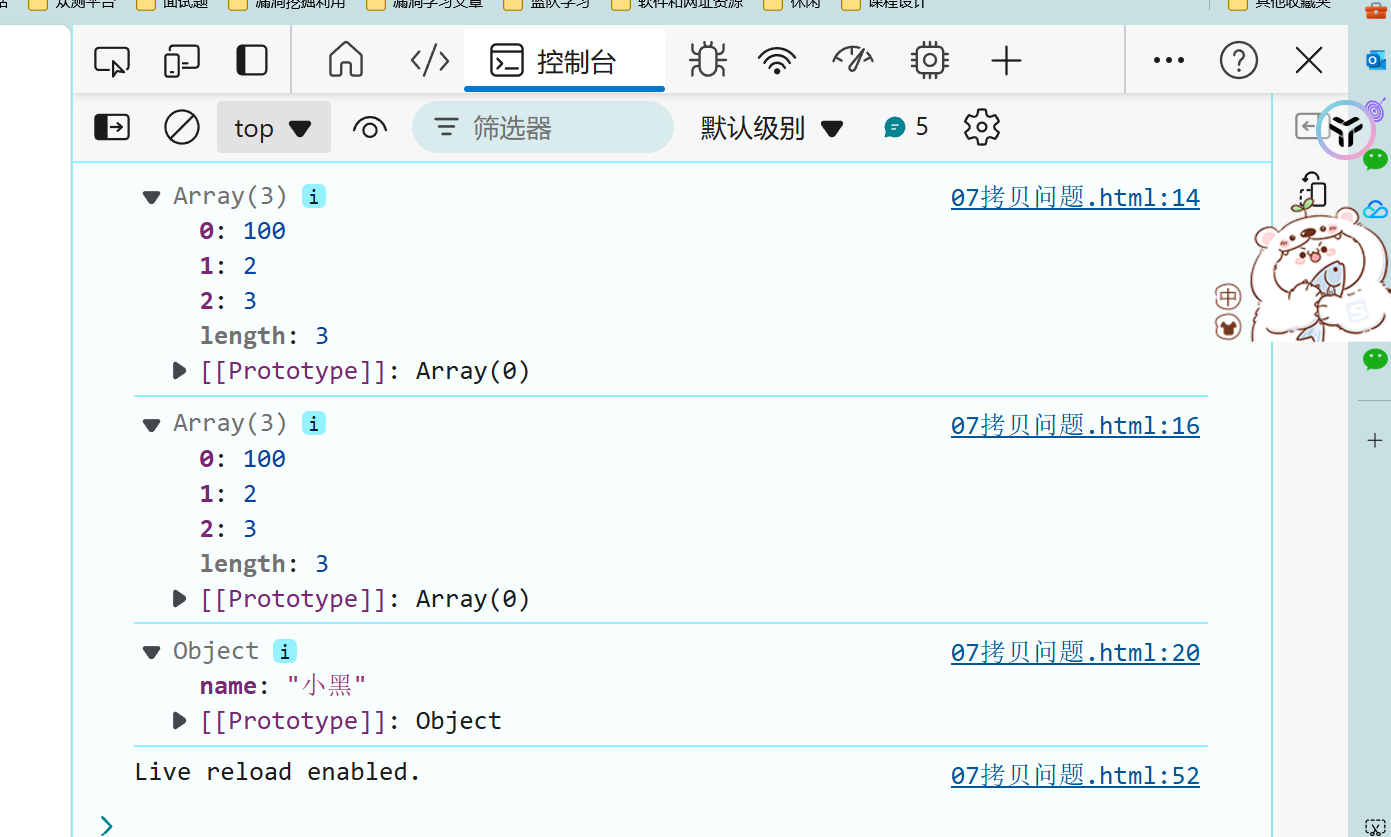This screenshot has width=1391, height=837.
Task: Add more tools with plus icon
Action: (1006, 61)
